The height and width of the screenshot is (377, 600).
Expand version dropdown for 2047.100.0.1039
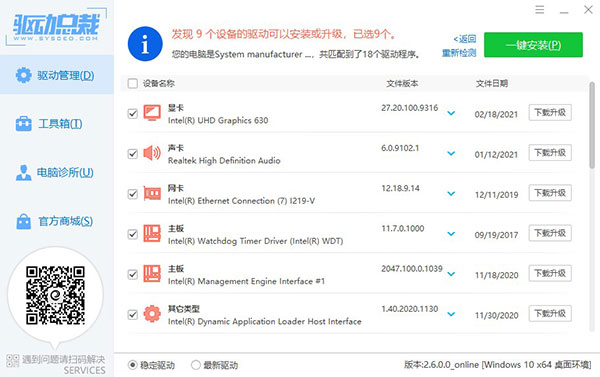click(x=451, y=274)
